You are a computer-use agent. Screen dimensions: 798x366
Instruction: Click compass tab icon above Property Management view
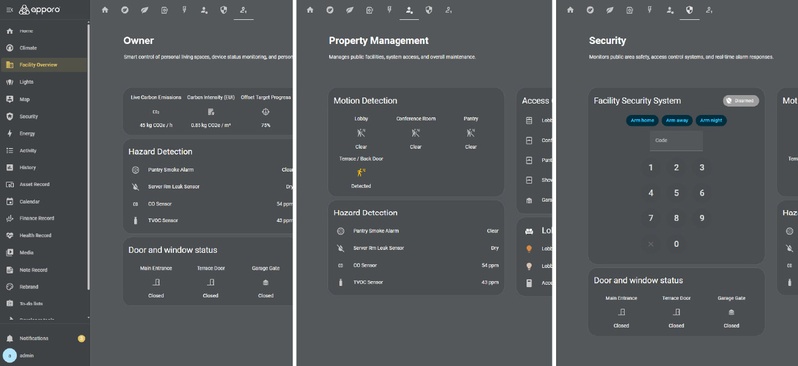330,10
